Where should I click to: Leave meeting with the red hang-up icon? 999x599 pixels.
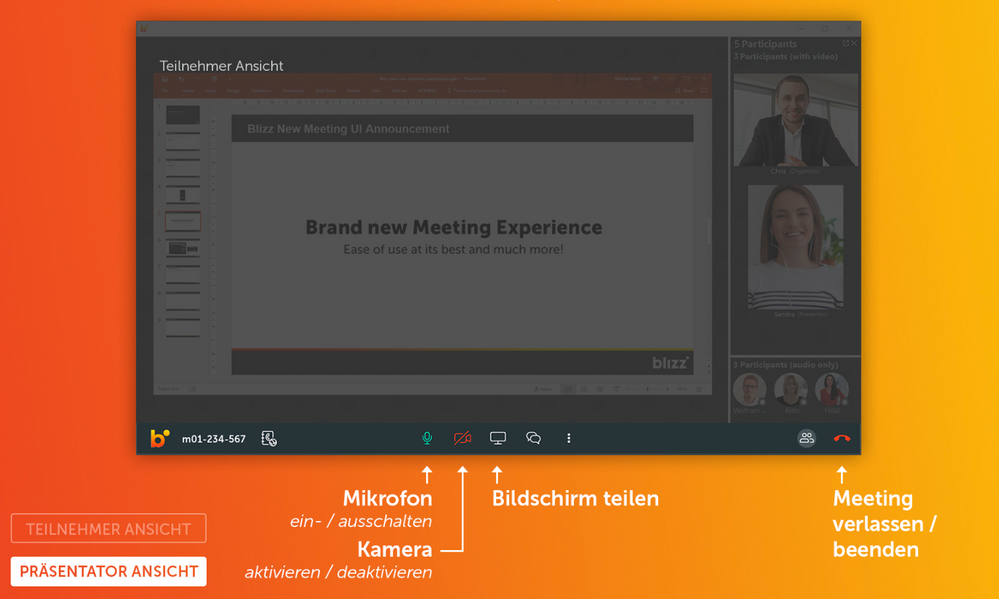point(842,438)
